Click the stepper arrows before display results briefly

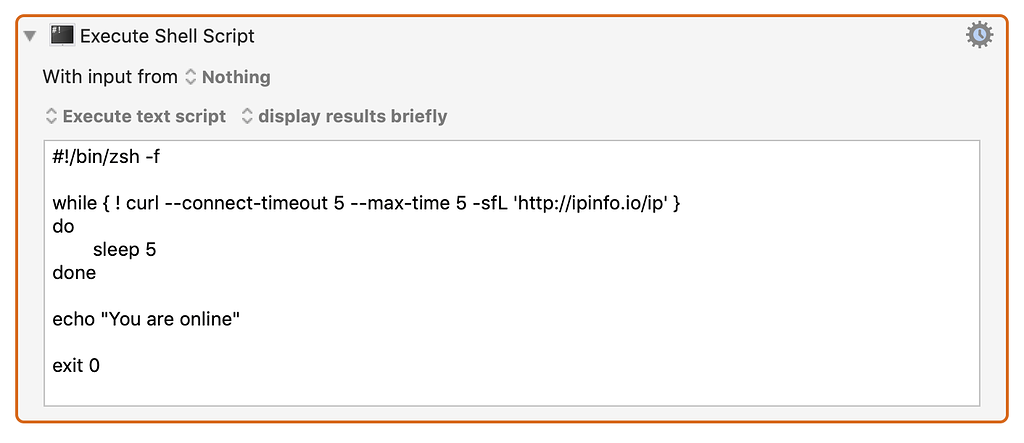(247, 116)
